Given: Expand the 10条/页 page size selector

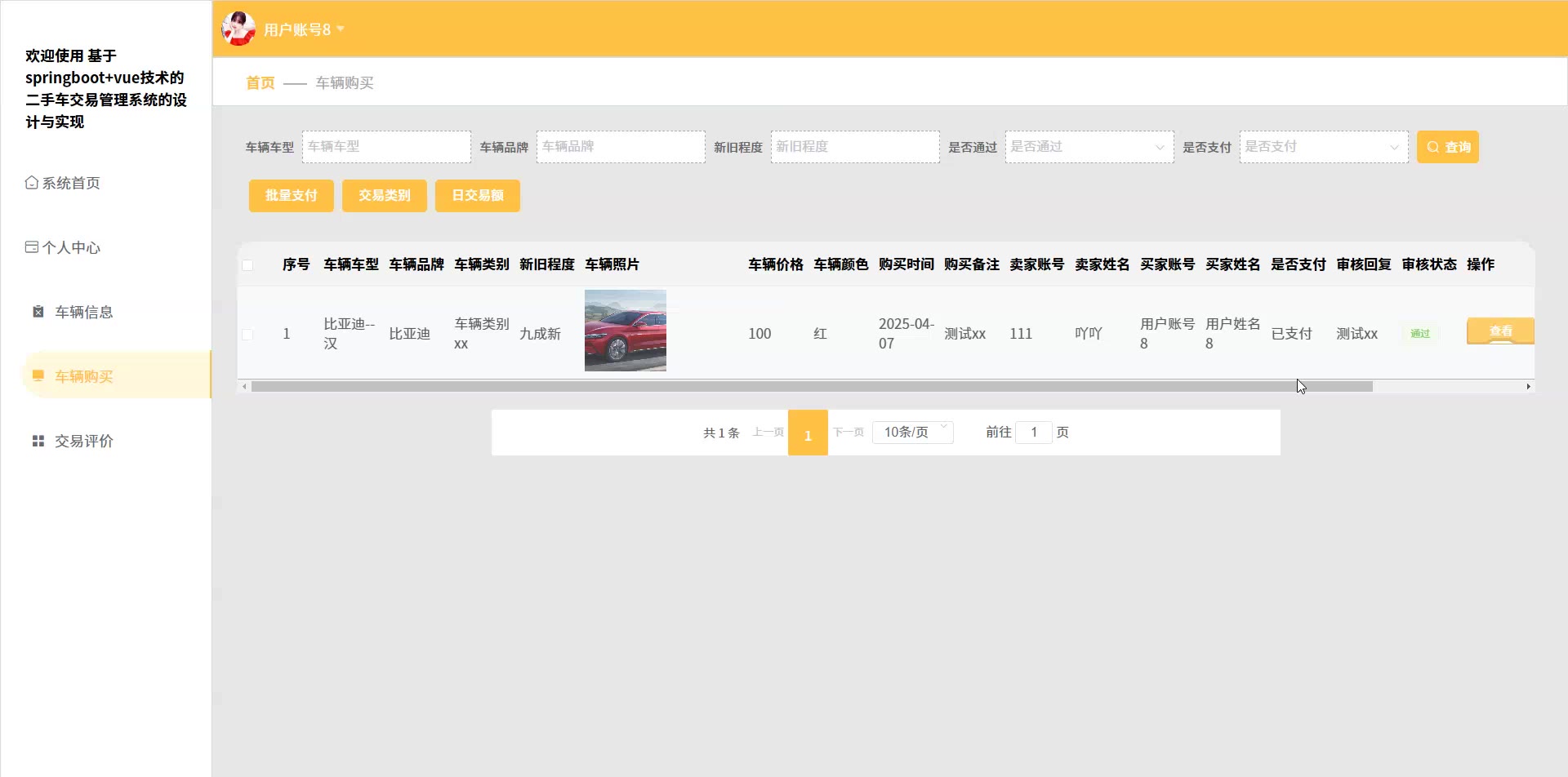Looking at the screenshot, I should tap(912, 432).
